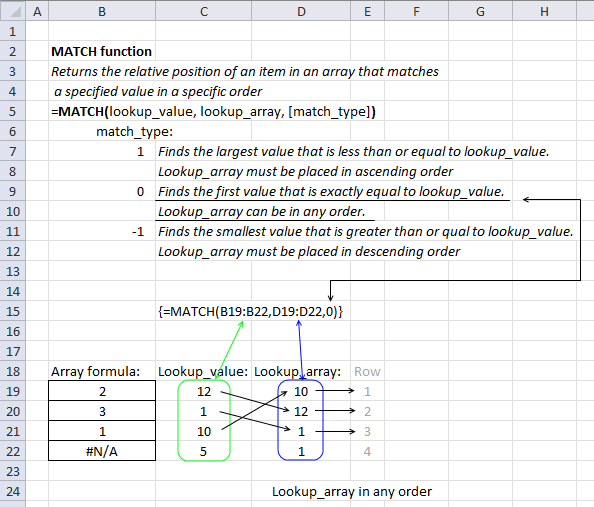Click the 'Lookup_value:' label cell

tap(203, 371)
